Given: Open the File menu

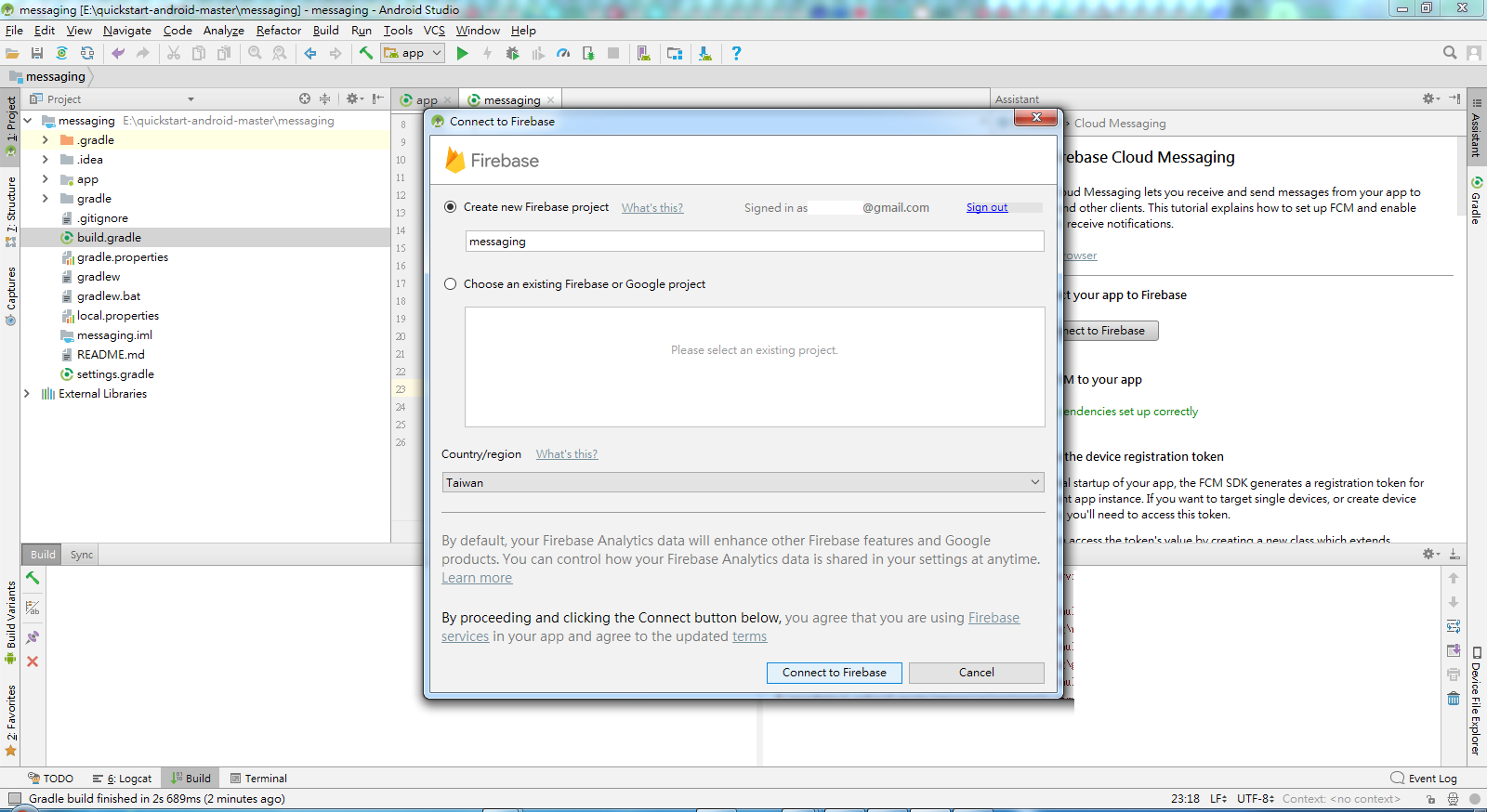Looking at the screenshot, I should point(14,31).
